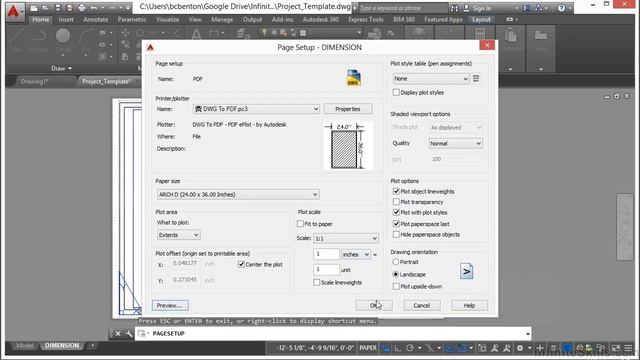640x360 pixels.
Task: Click Help button in Page Setup dialog
Action: 469,305
